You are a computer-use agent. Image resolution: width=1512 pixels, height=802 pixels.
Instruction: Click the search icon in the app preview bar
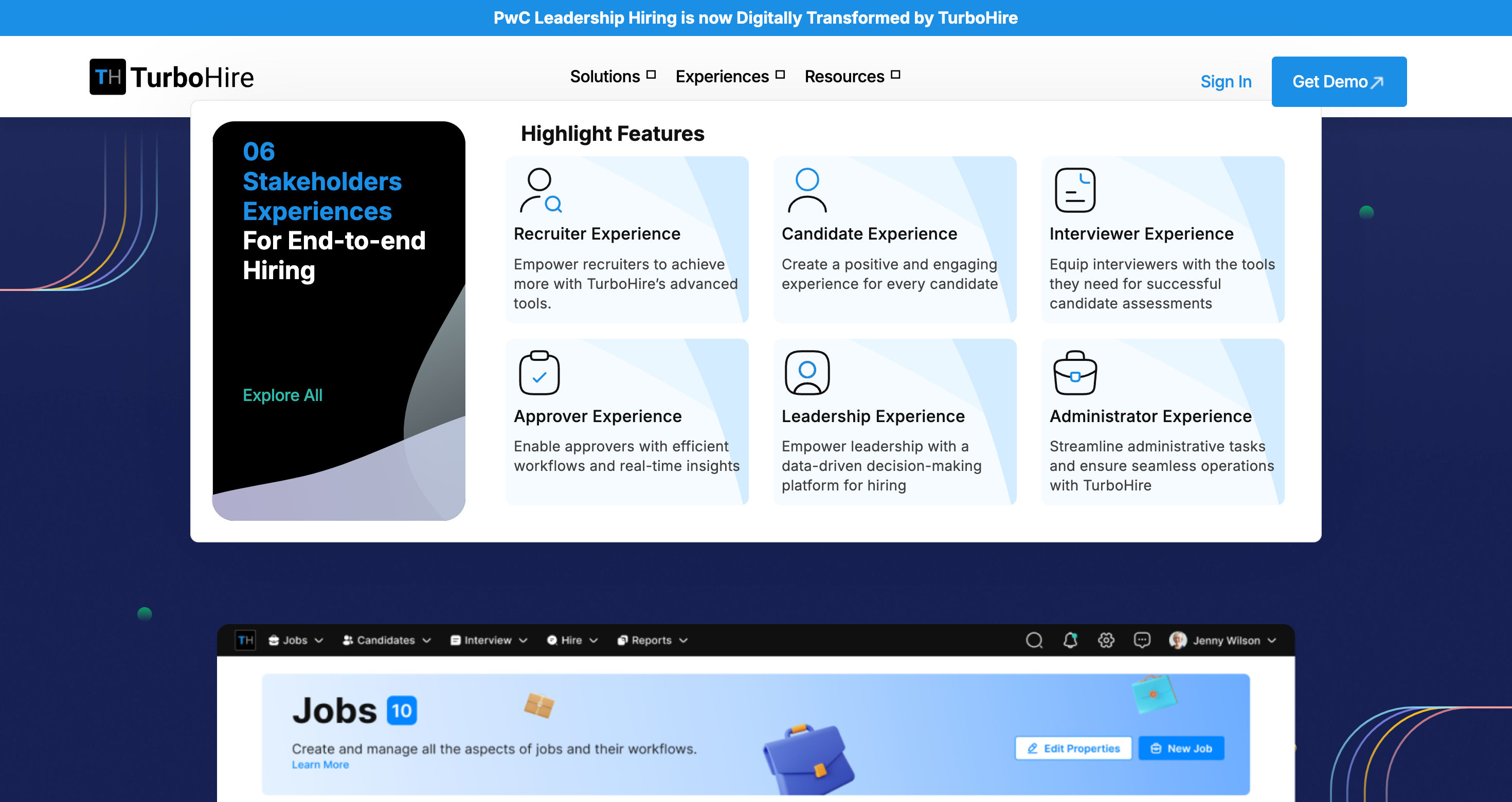[1034, 640]
